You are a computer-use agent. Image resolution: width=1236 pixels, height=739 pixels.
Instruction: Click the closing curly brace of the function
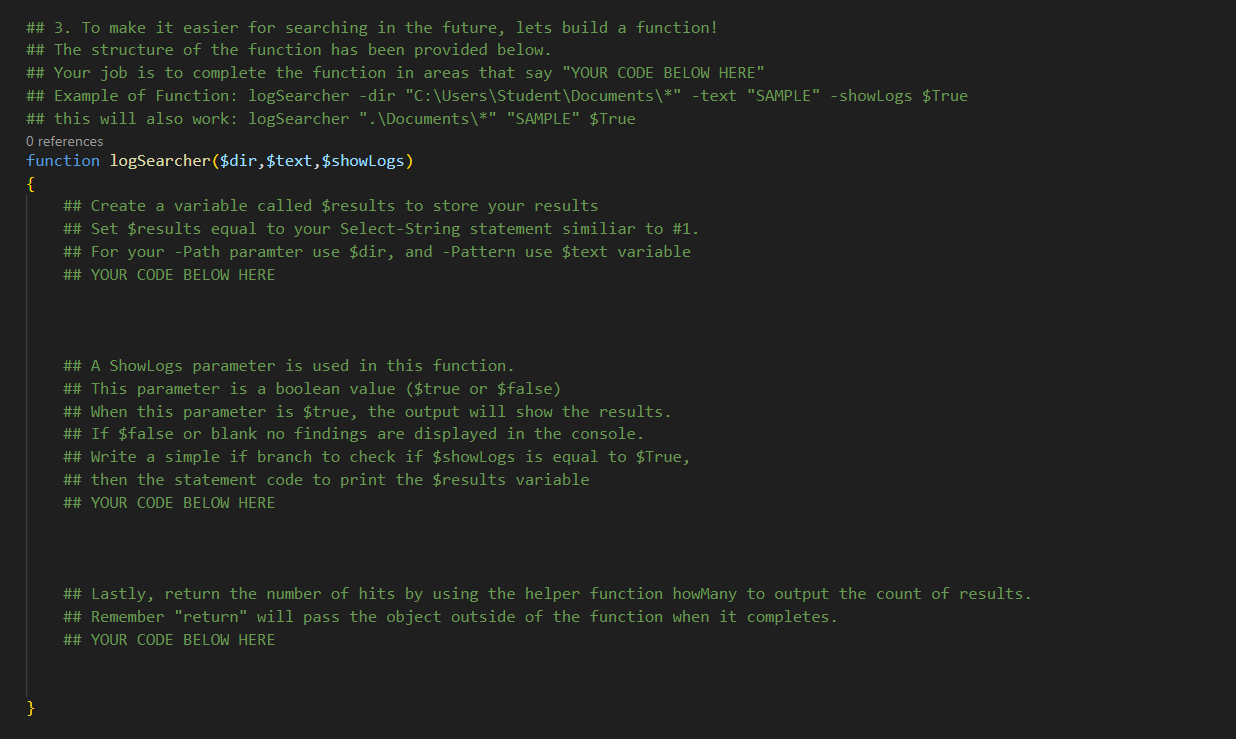(x=31, y=707)
